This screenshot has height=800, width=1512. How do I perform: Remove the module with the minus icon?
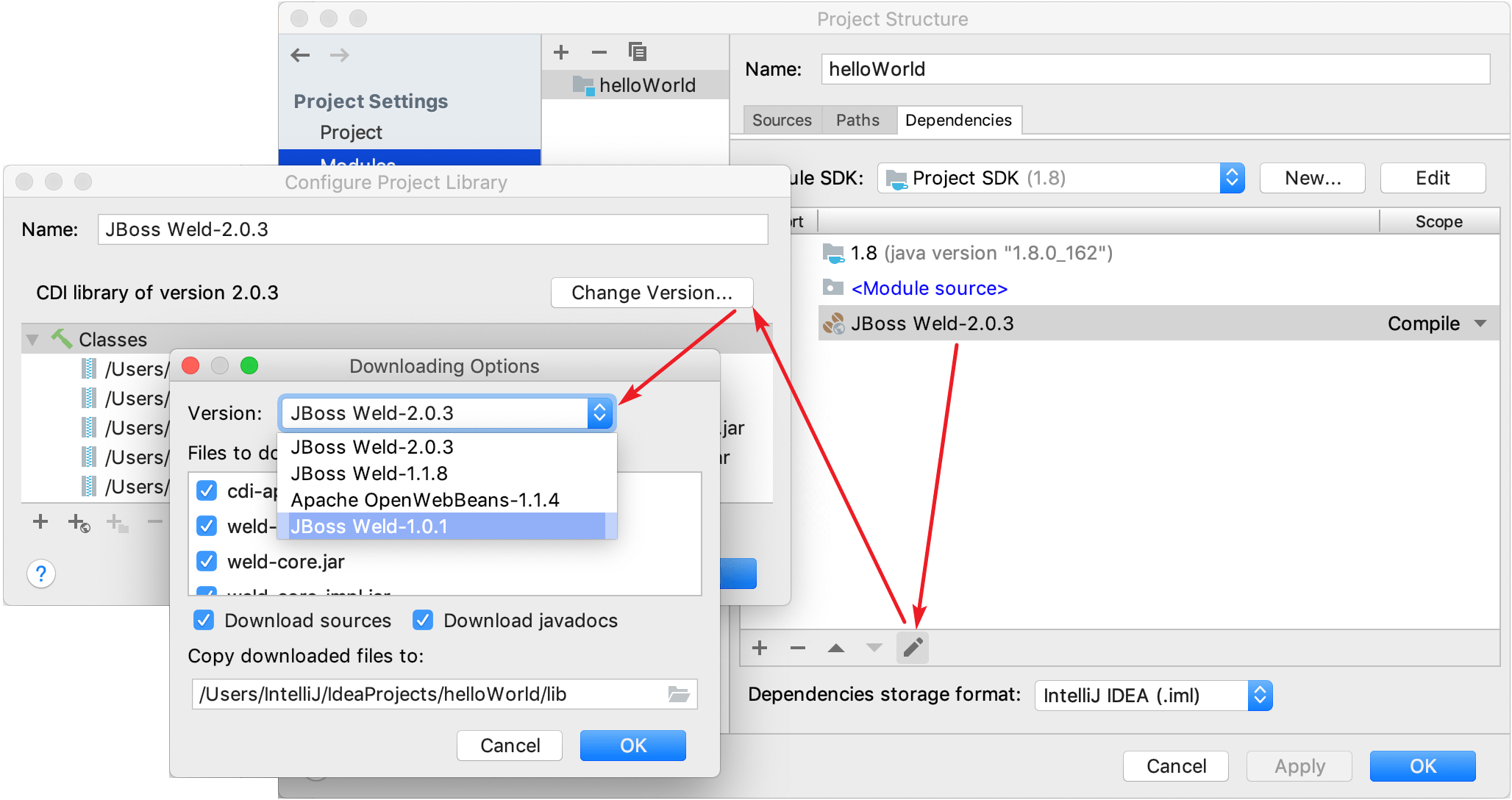tap(599, 52)
